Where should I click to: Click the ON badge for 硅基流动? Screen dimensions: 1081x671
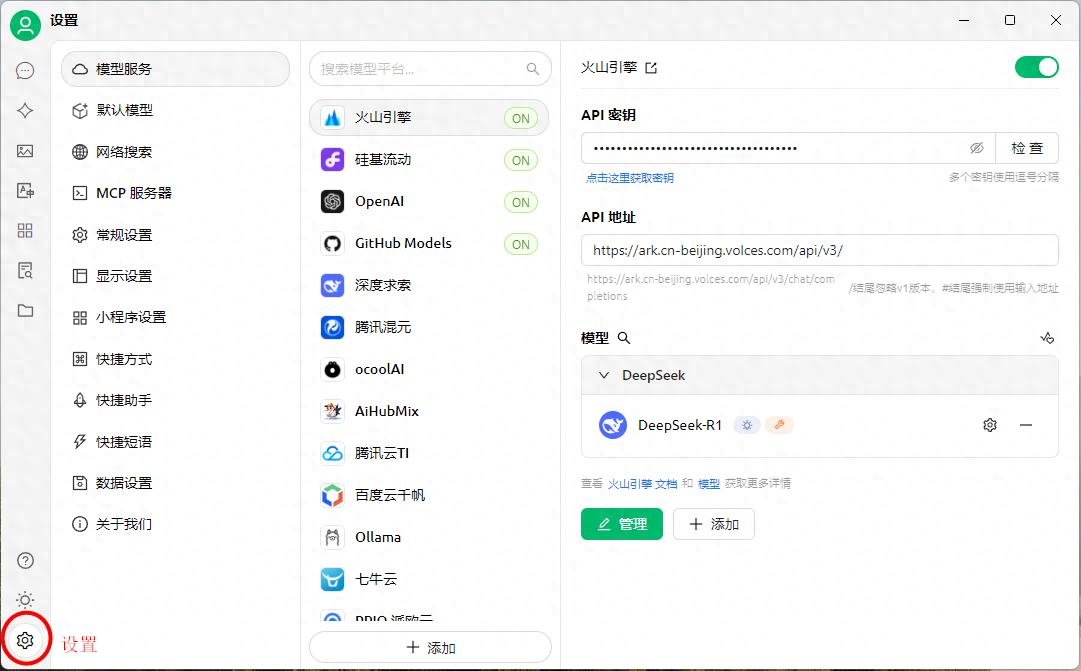pos(521,160)
